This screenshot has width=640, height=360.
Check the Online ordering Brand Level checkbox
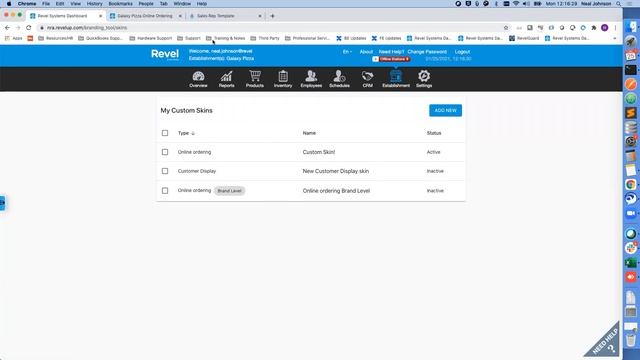click(x=165, y=191)
